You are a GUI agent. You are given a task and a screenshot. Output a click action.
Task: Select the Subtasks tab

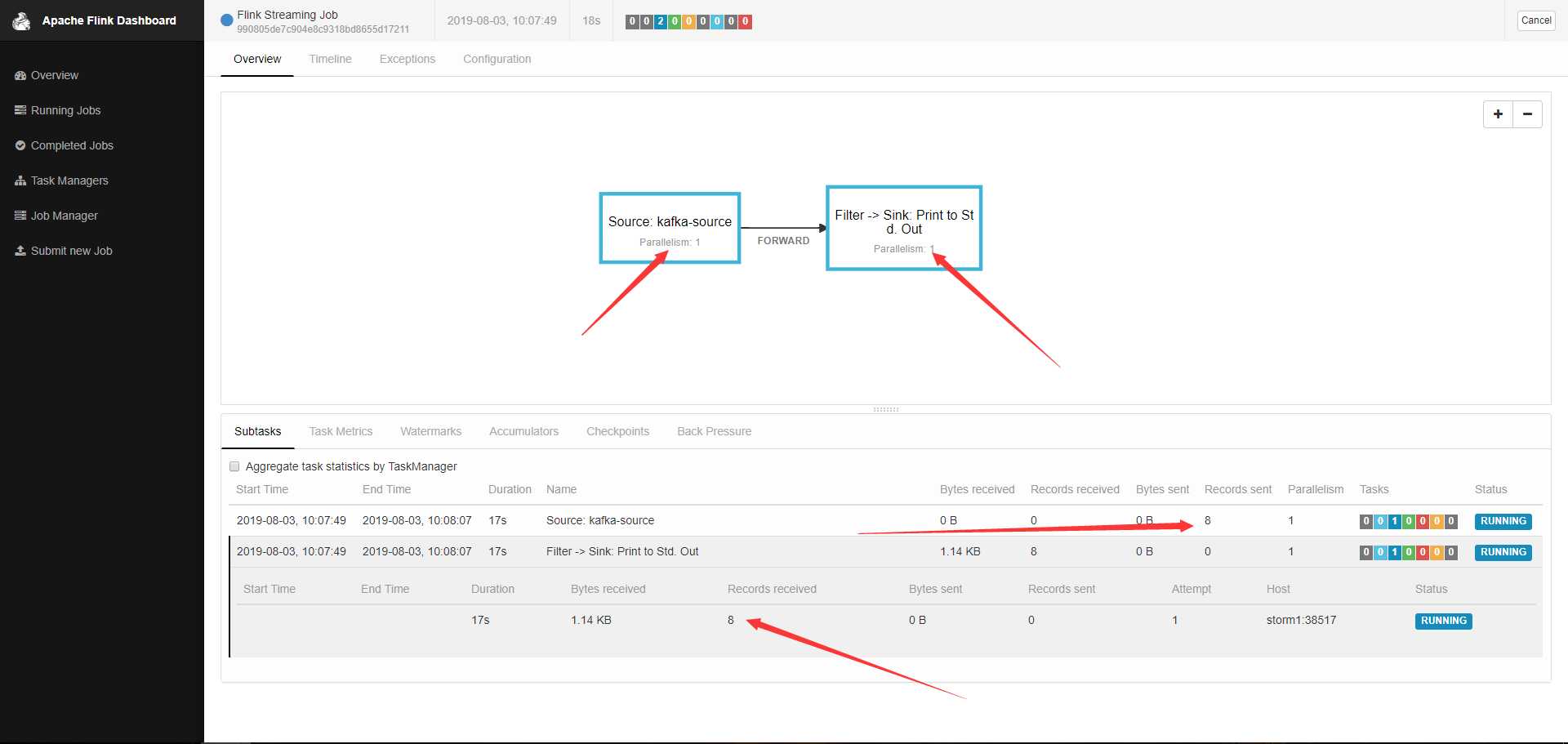pyautogui.click(x=257, y=431)
